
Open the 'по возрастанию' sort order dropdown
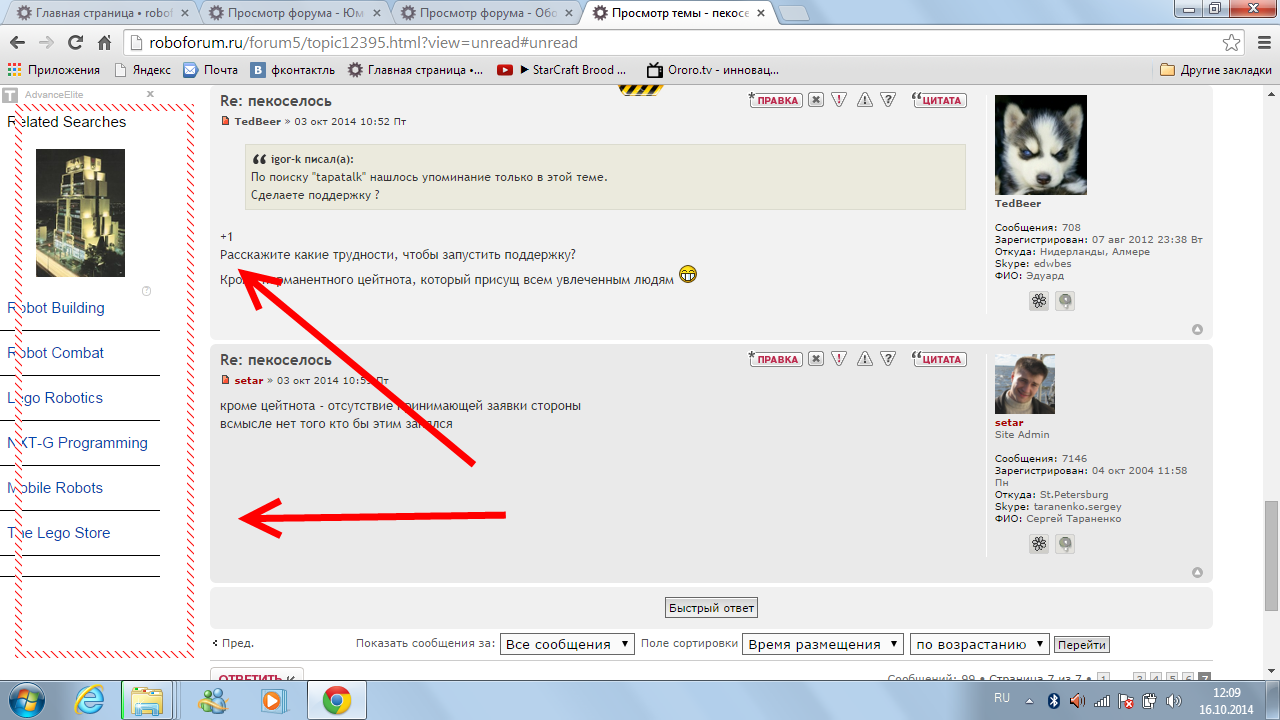[980, 644]
